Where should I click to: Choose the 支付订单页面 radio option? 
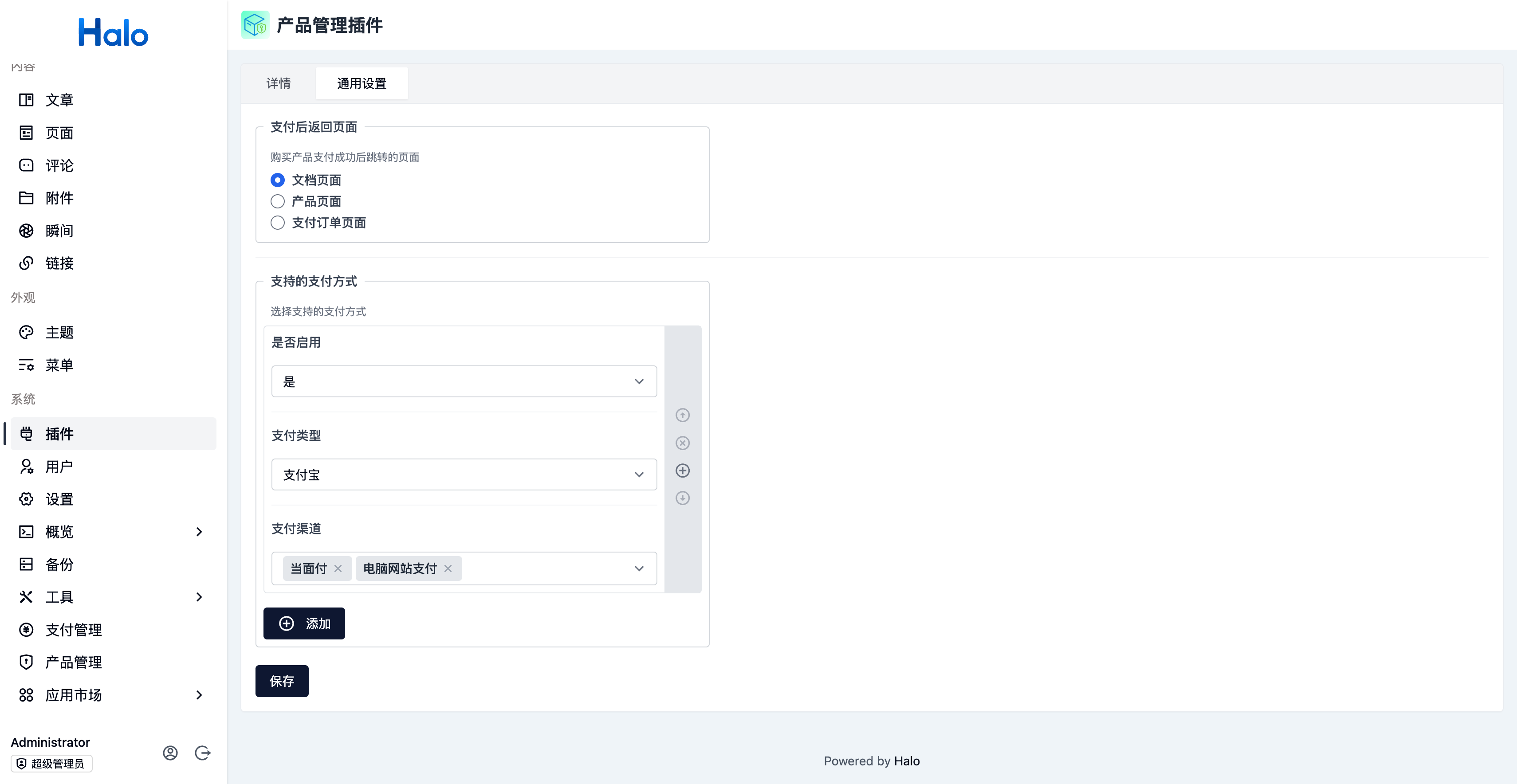[277, 223]
